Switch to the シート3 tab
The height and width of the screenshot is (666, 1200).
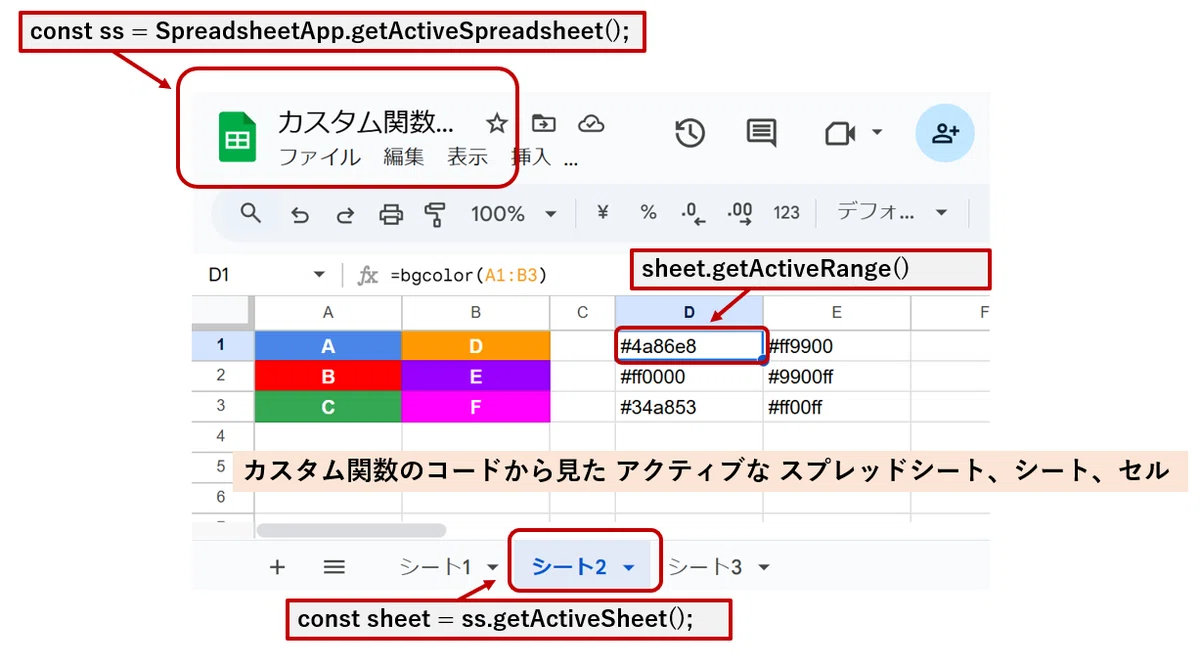(x=705, y=567)
